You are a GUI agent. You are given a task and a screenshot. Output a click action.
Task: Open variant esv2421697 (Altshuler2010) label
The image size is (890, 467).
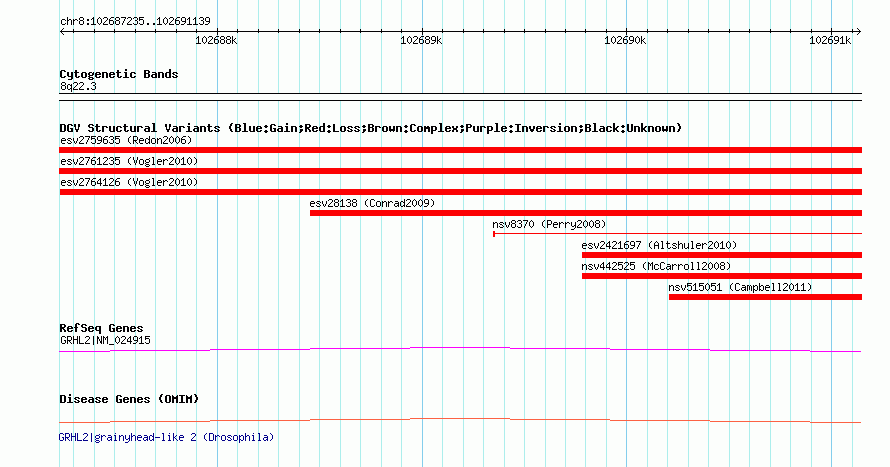pos(659,245)
